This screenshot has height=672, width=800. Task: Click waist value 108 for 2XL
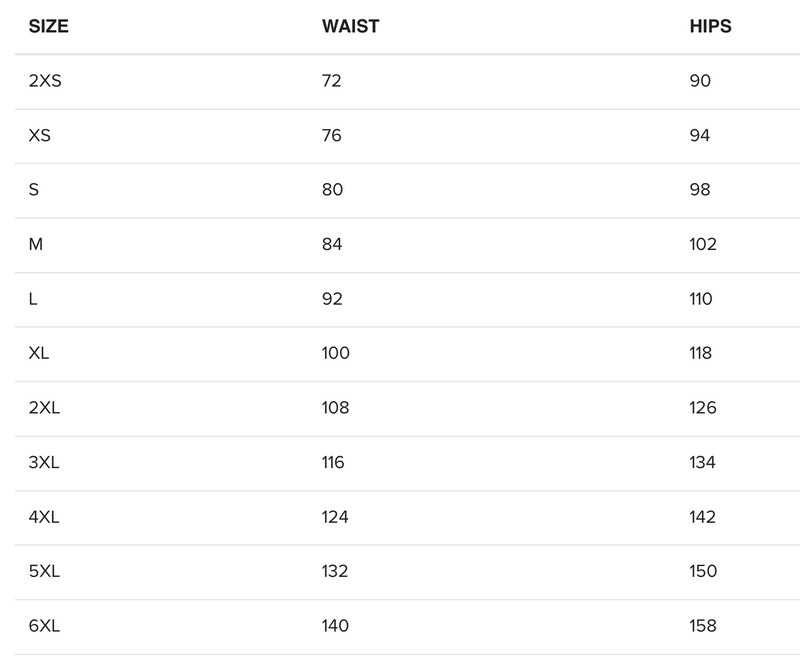click(335, 408)
